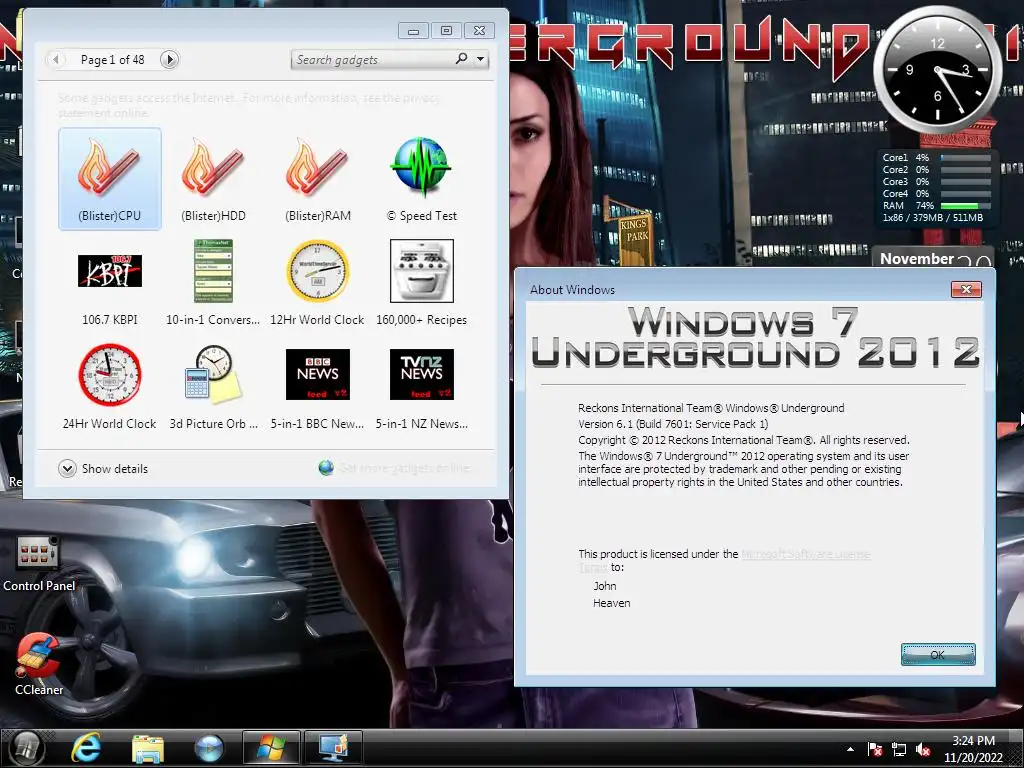Select the 106.7 KBPI gadget
The width and height of the screenshot is (1024, 768).
pyautogui.click(x=110, y=283)
